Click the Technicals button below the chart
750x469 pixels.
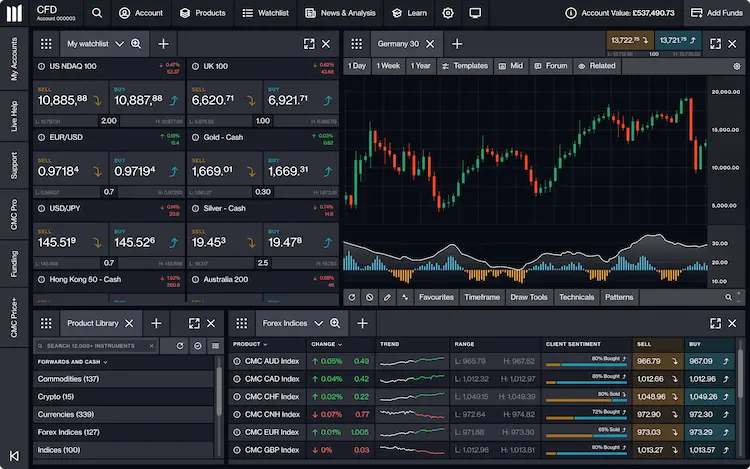[576, 297]
